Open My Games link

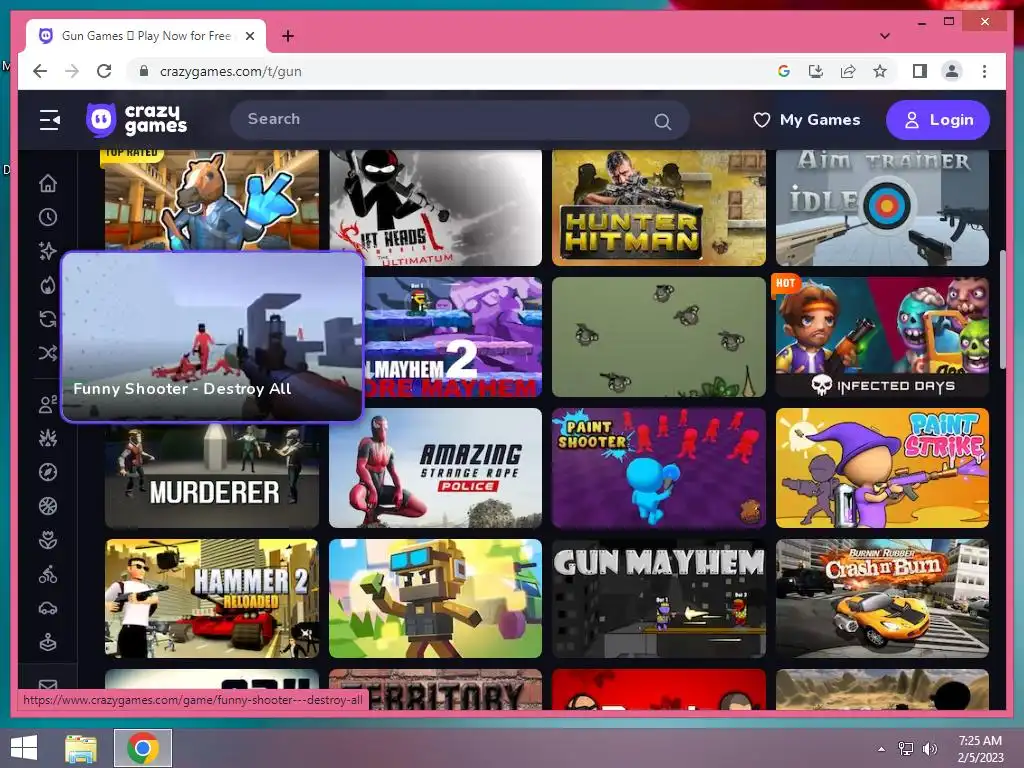[x=807, y=120]
